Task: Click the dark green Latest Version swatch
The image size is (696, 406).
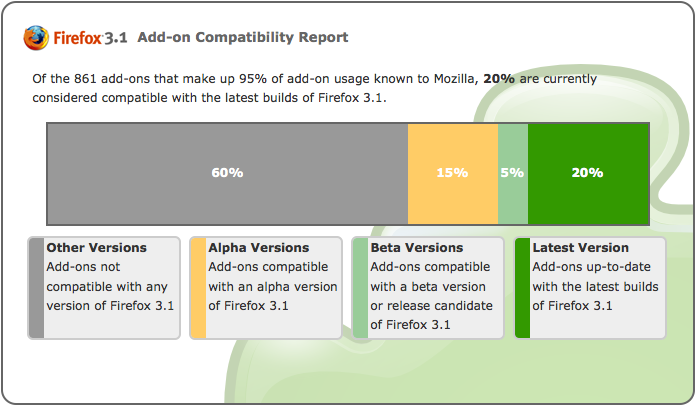Action: pyautogui.click(x=522, y=288)
